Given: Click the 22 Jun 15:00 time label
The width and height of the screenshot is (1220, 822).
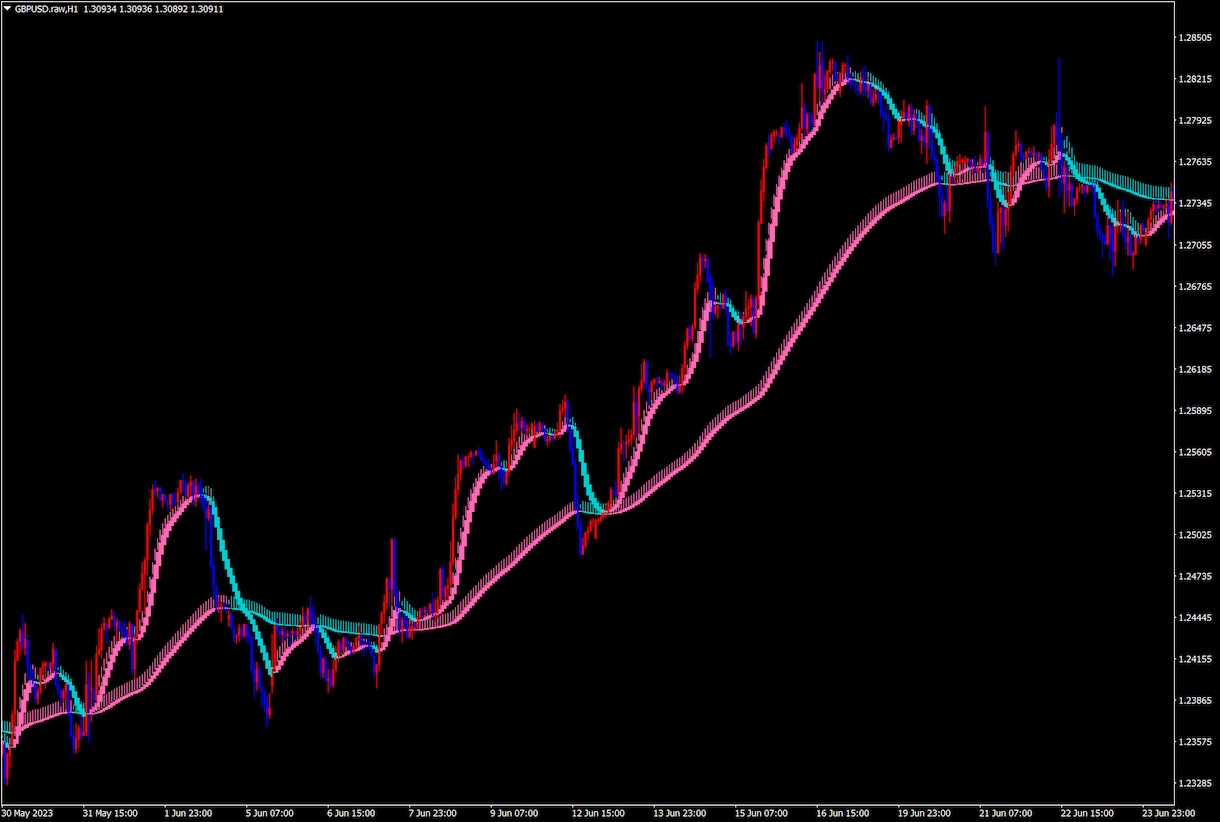Looking at the screenshot, I should pyautogui.click(x=1086, y=813).
